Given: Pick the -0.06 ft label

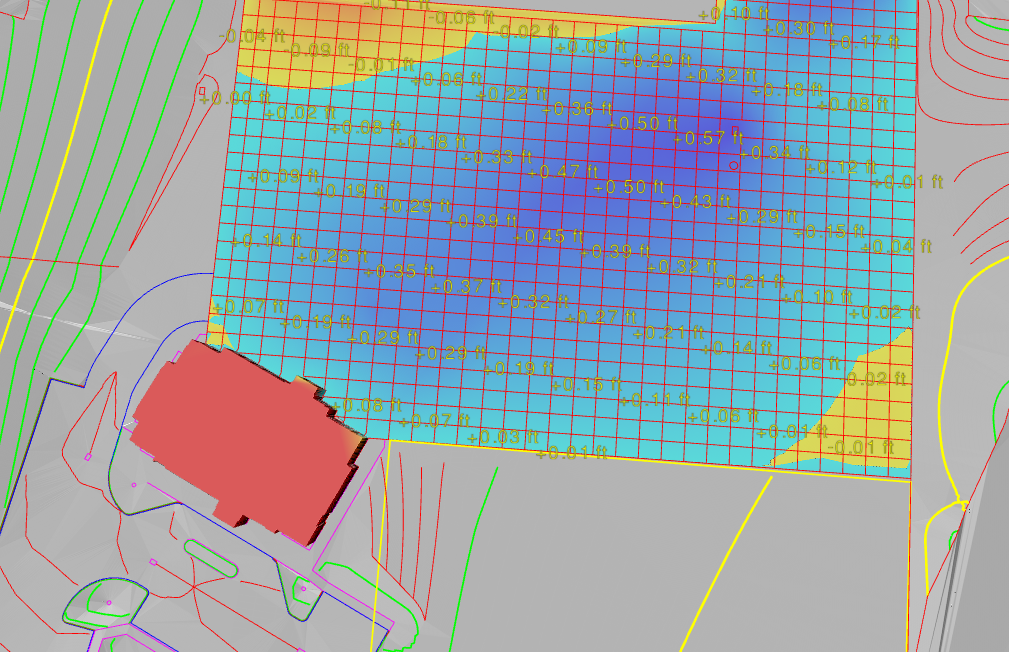Looking at the screenshot, I should [461, 18].
